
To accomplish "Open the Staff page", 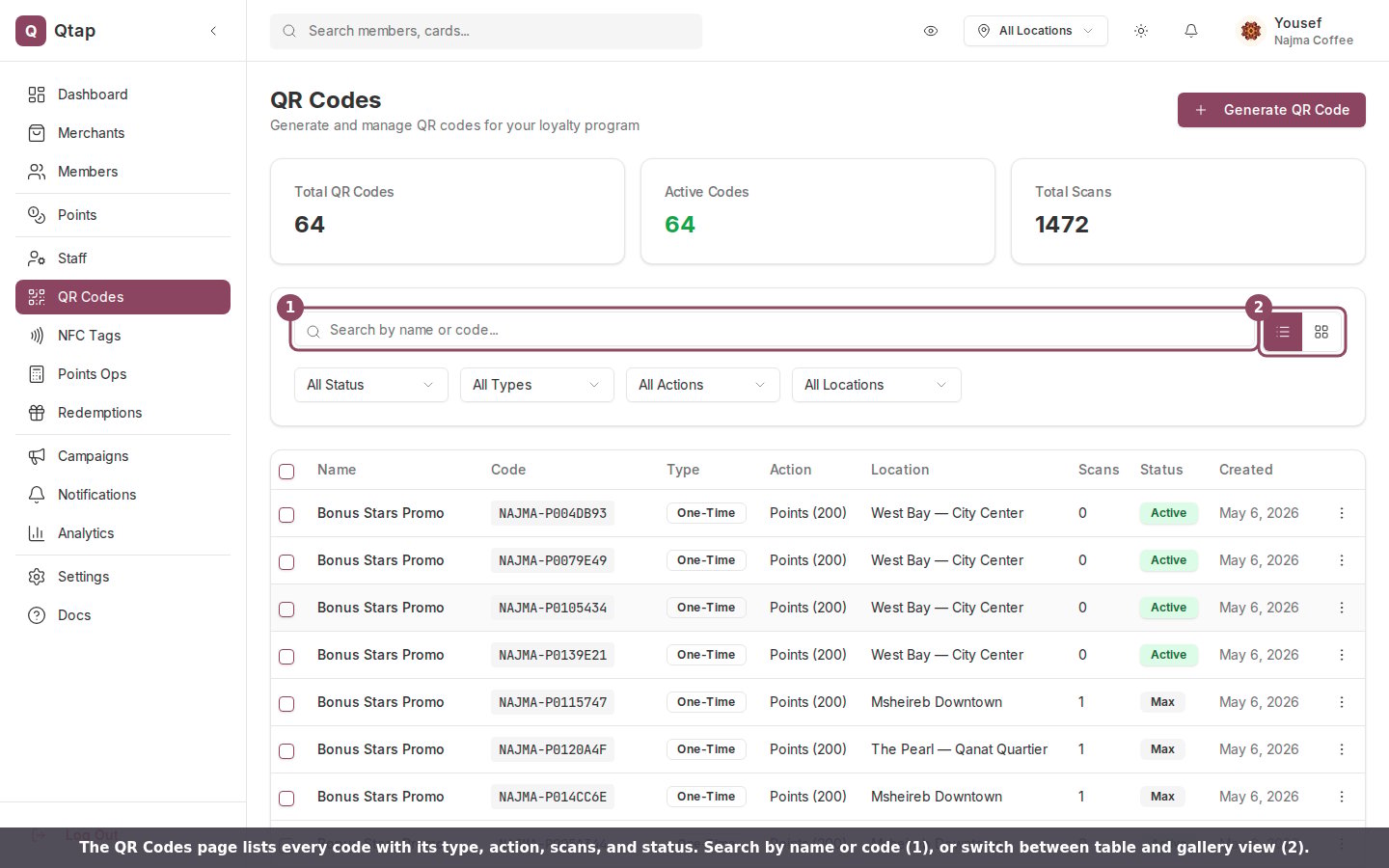I will (x=123, y=258).
